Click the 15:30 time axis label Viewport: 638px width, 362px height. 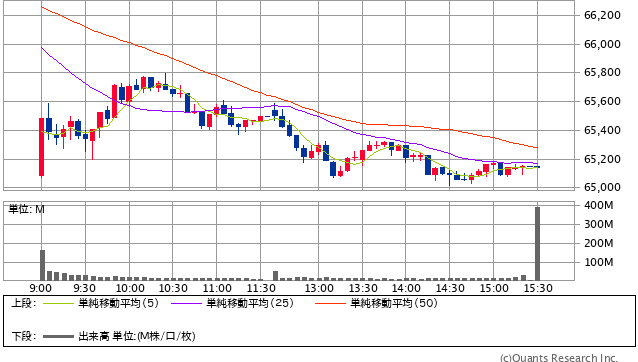tap(538, 288)
